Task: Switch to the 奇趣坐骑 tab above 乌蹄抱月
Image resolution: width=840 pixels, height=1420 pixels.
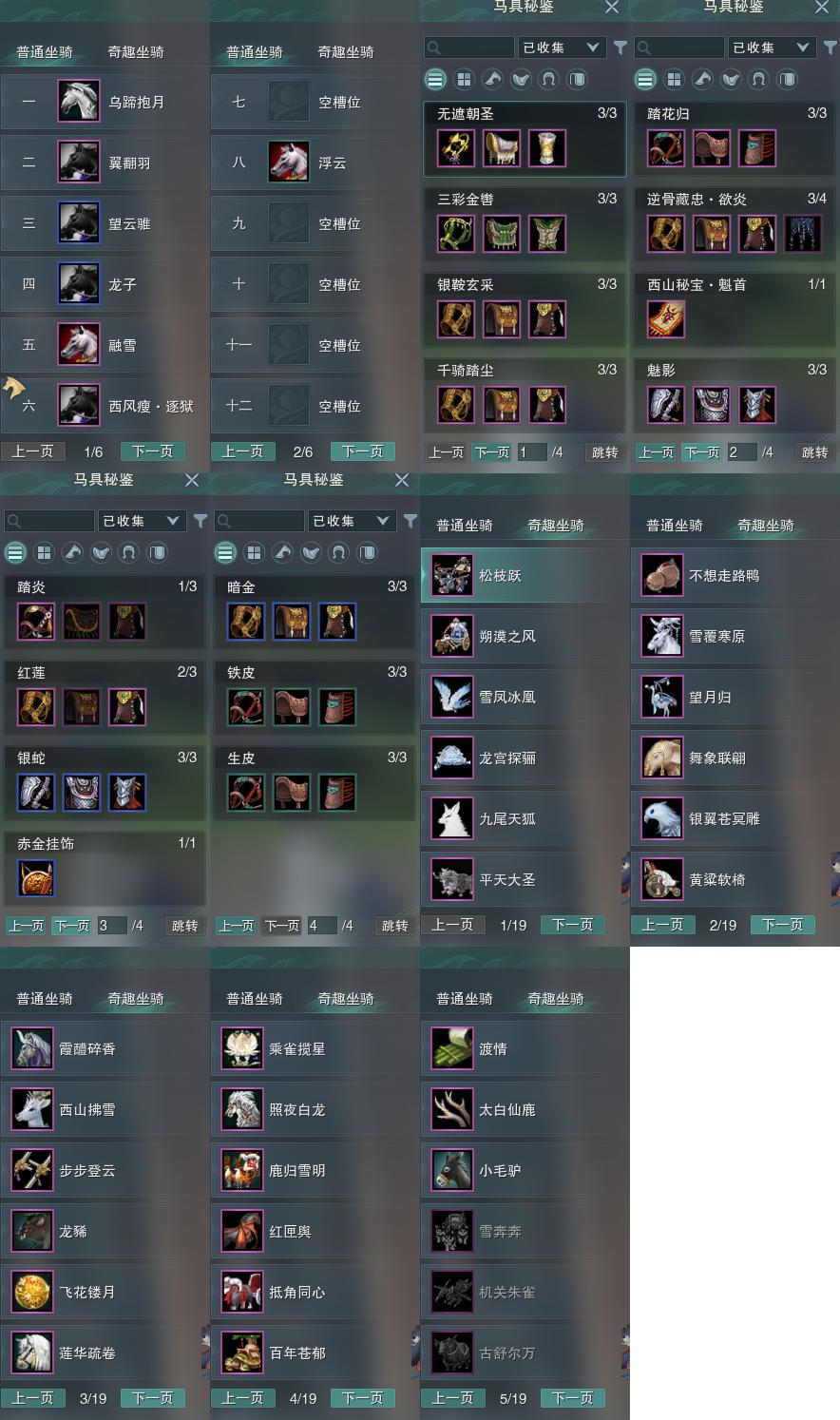Action: [136, 51]
